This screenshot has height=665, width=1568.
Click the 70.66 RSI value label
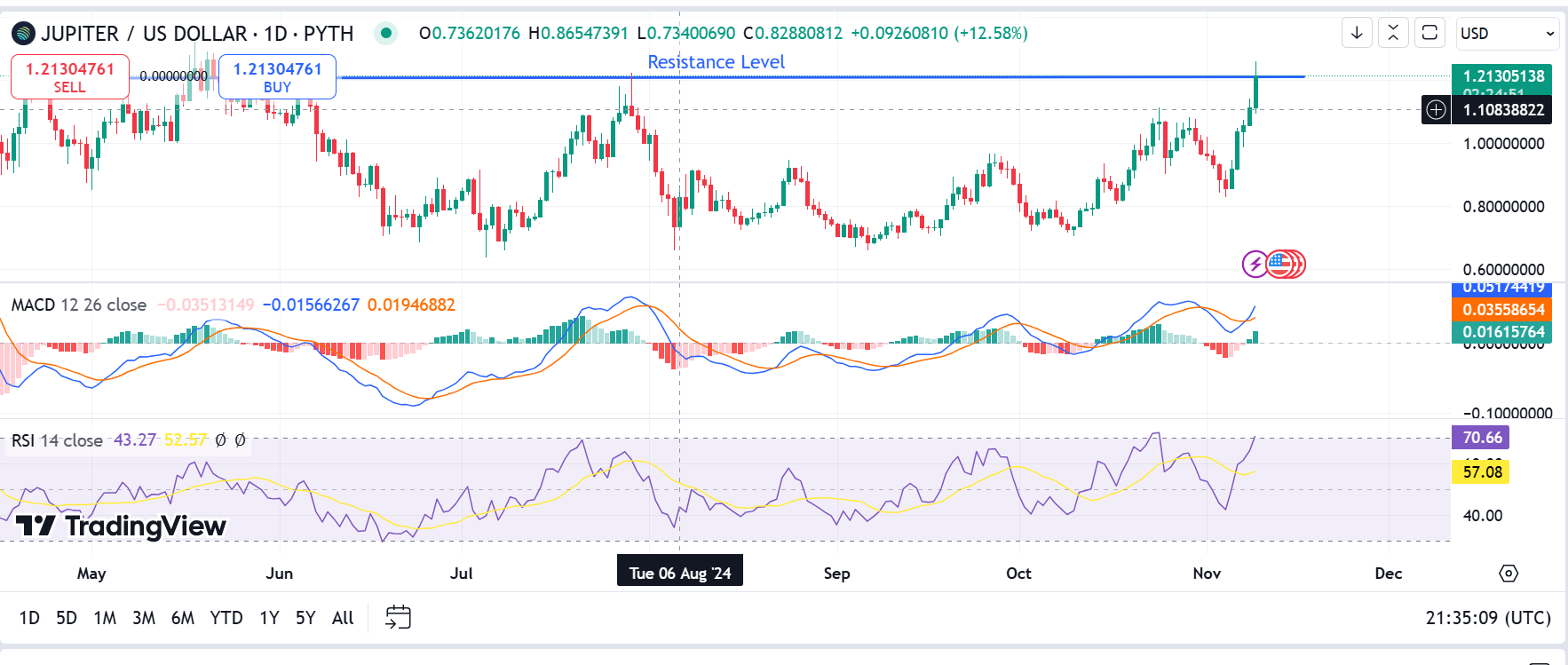click(x=1482, y=438)
